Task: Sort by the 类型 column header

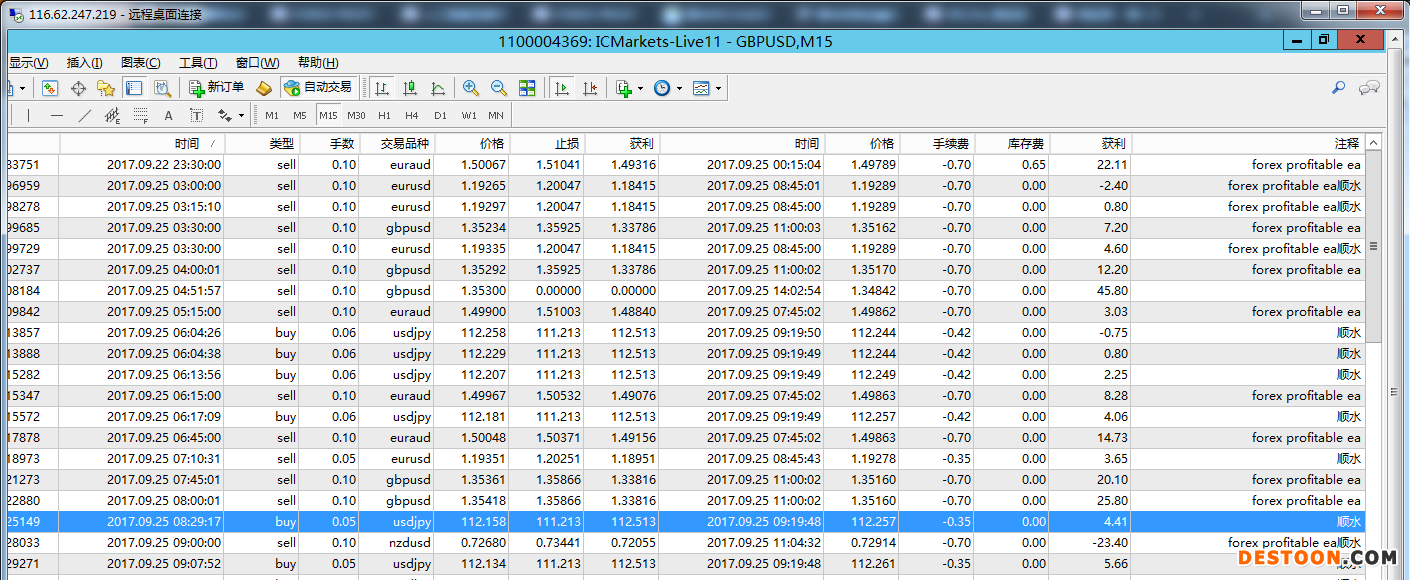Action: coord(262,144)
